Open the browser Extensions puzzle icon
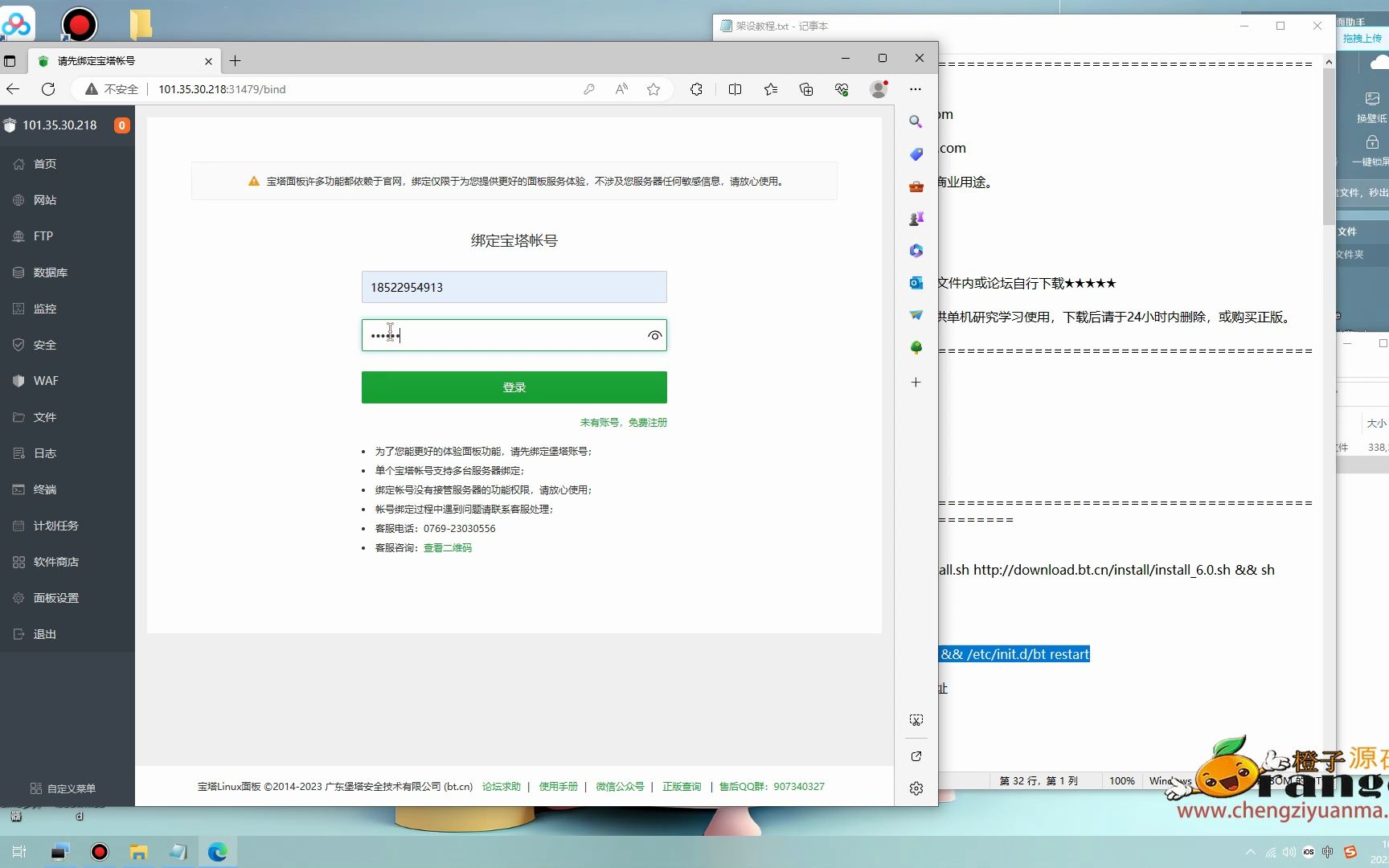1389x868 pixels. [x=696, y=89]
